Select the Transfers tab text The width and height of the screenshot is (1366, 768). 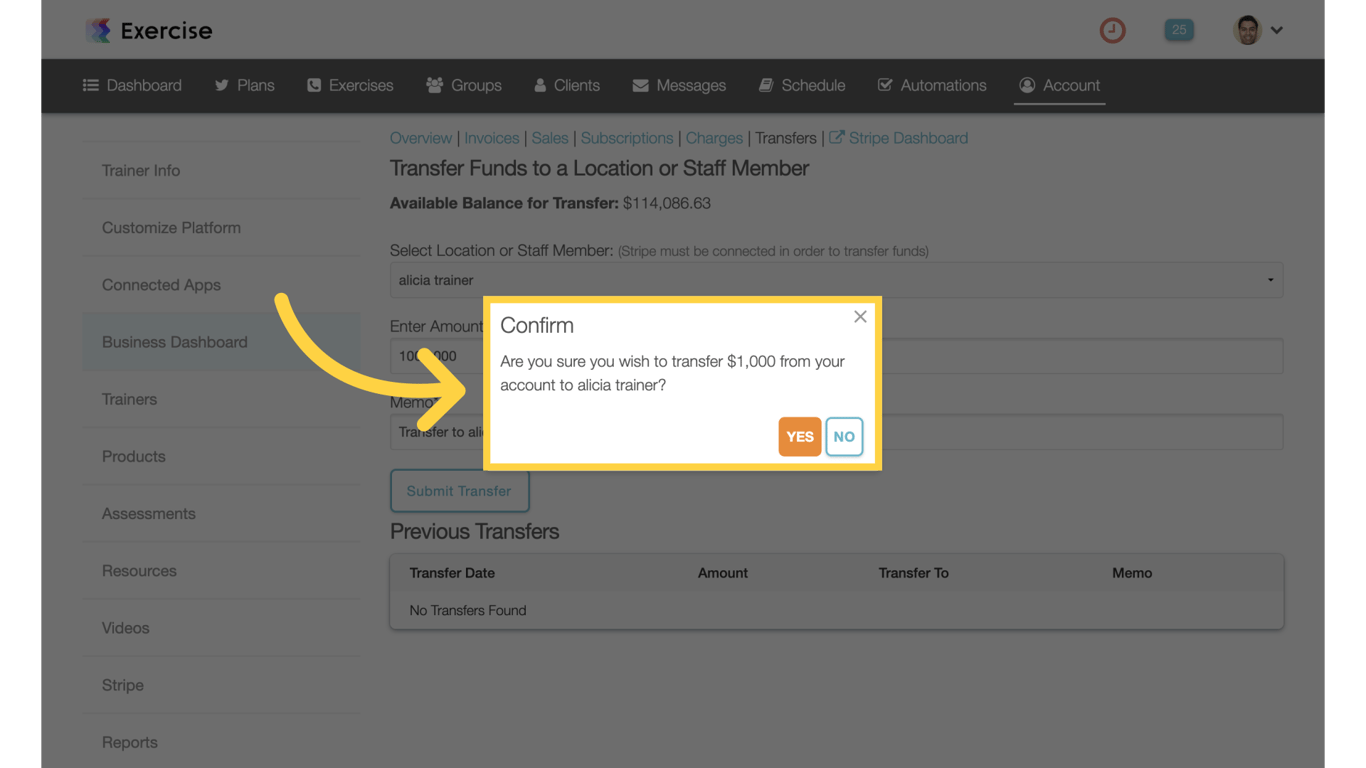pyautogui.click(x=785, y=138)
